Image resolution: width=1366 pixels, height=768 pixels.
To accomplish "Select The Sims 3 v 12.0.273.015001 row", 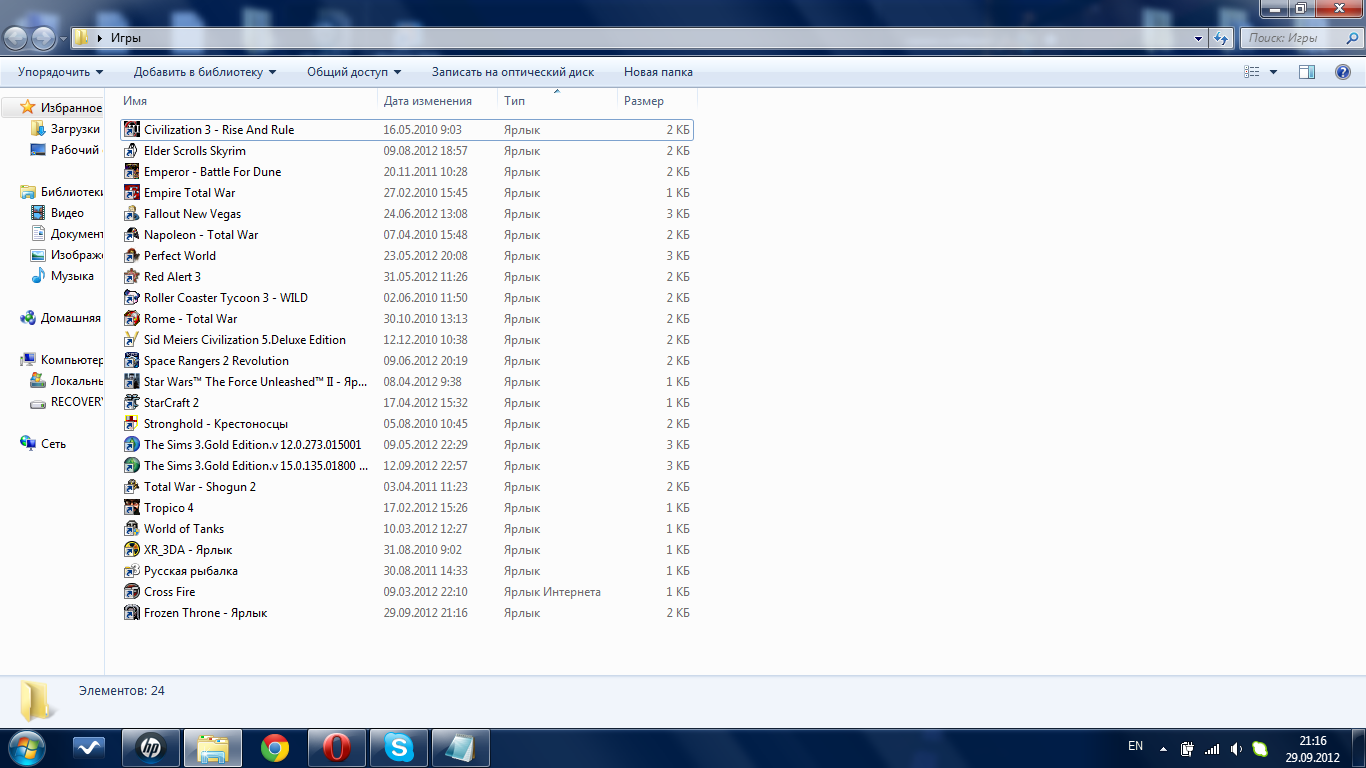I will (x=406, y=445).
